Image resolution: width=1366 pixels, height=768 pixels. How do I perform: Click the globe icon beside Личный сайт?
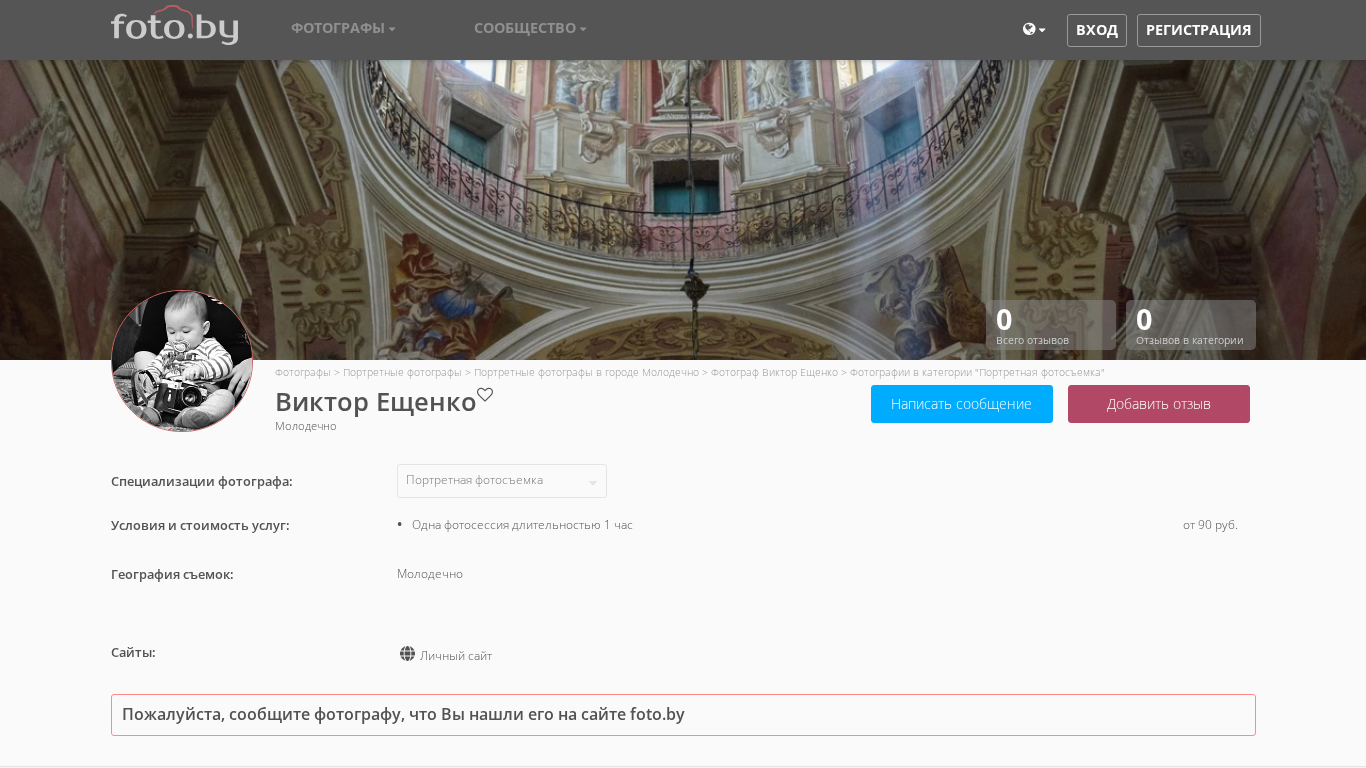pyautogui.click(x=407, y=654)
